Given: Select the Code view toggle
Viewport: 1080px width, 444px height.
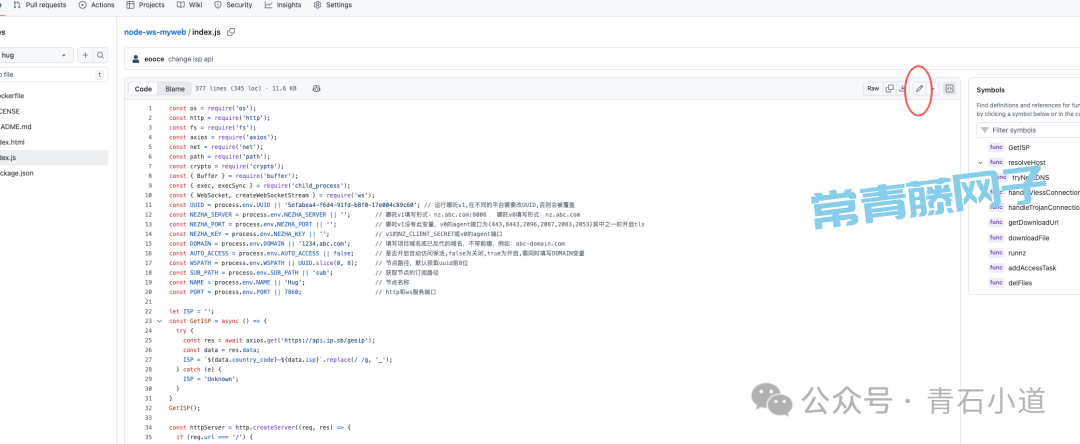Looking at the screenshot, I should pos(143,89).
